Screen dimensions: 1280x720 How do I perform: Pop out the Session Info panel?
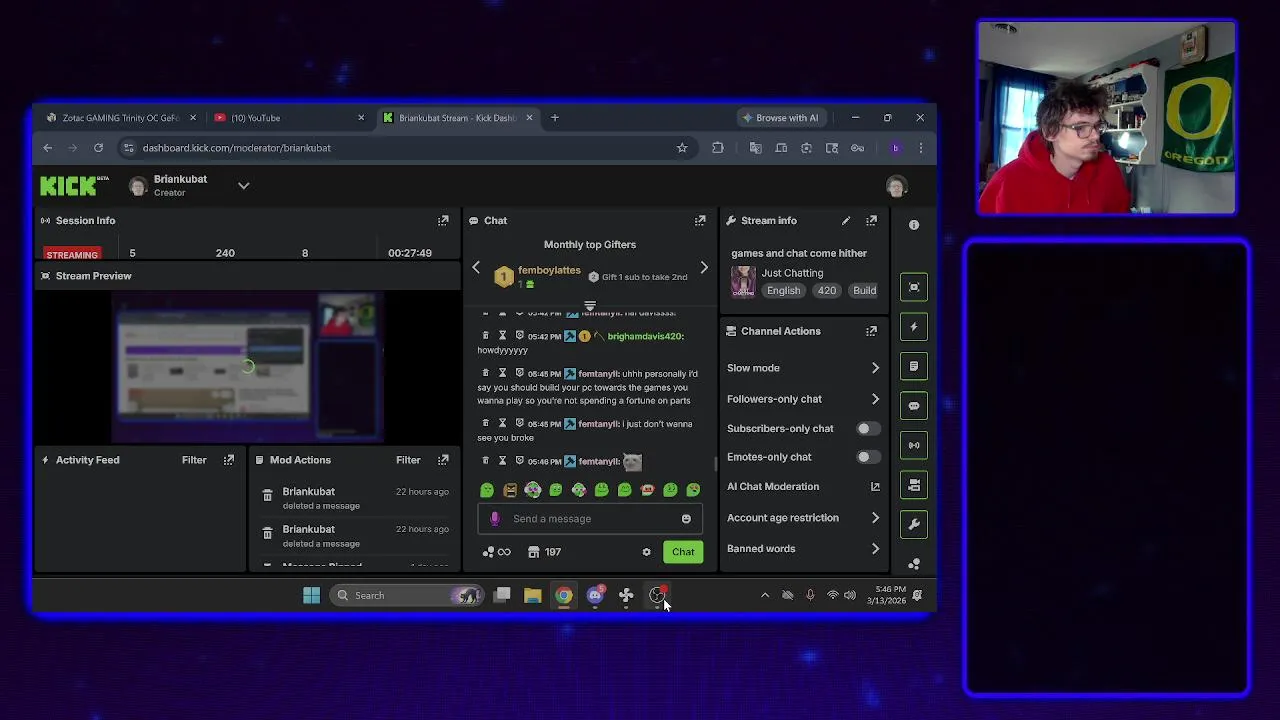[x=443, y=220]
